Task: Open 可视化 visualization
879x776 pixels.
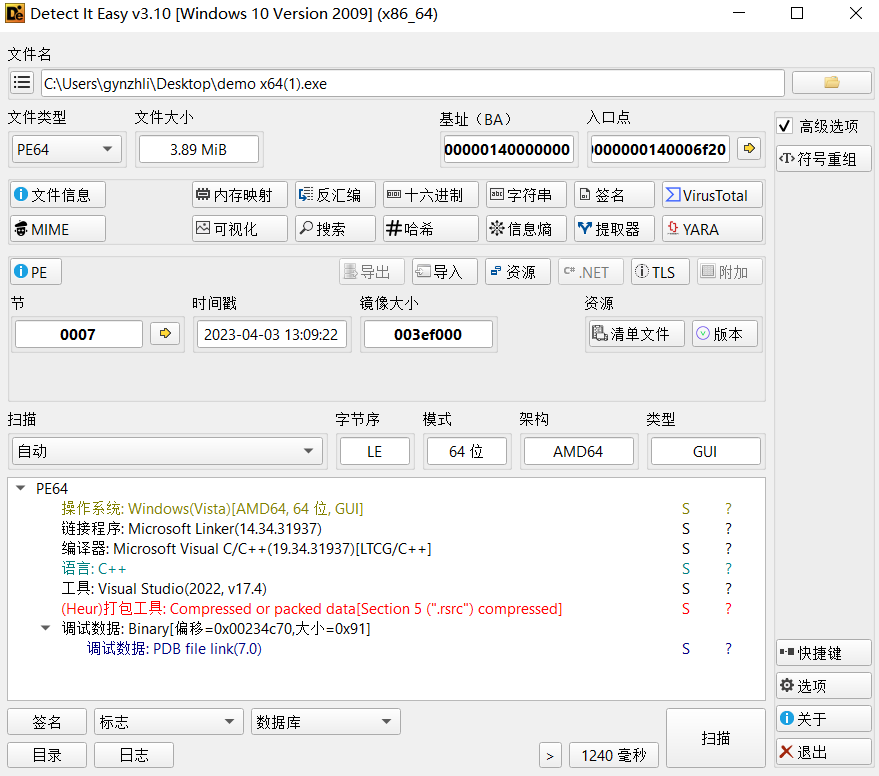Action: [240, 229]
